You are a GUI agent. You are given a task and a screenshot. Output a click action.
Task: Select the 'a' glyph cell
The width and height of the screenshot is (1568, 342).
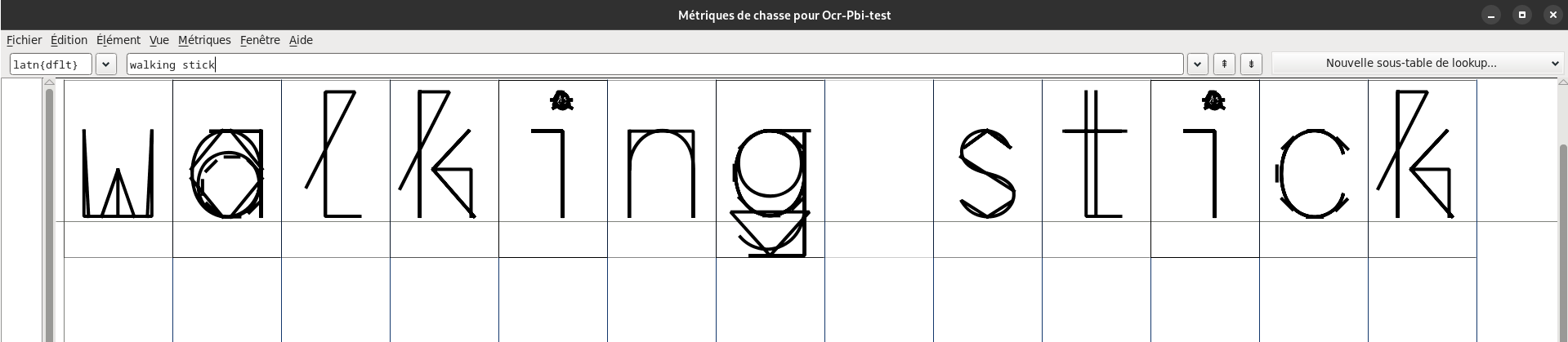(x=227, y=173)
